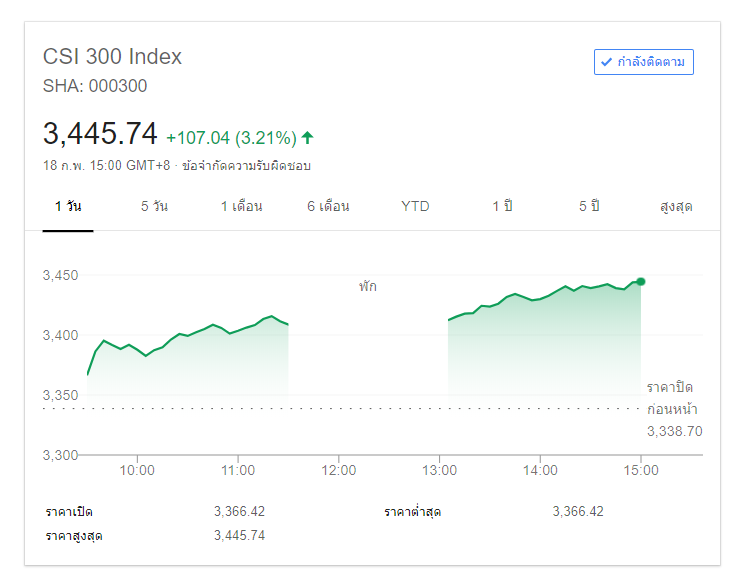
Task: Switch to the 5 วัน tab
Action: [154, 206]
